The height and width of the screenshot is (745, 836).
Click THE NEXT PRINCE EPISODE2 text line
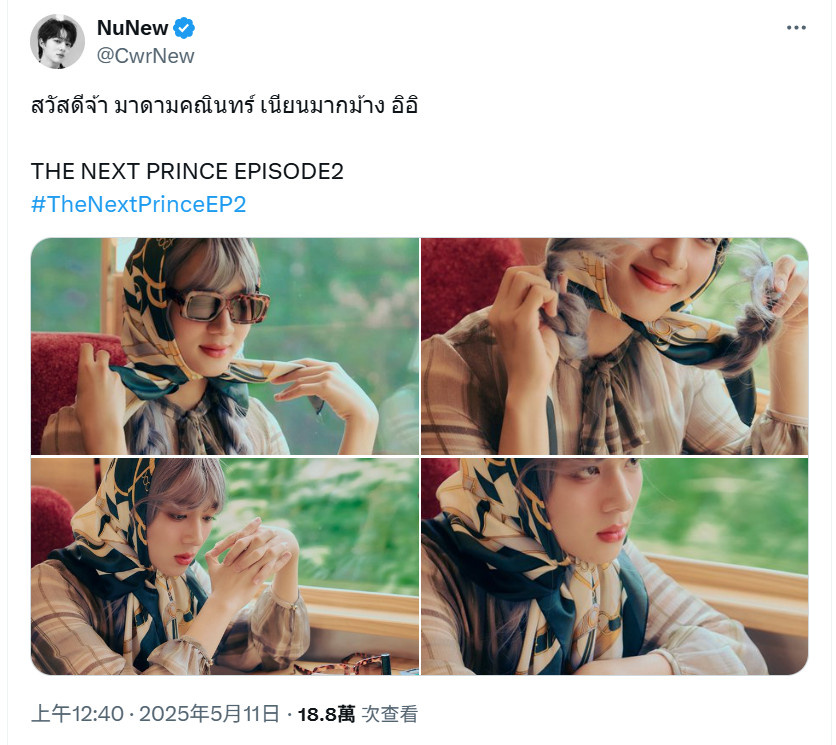point(187,172)
